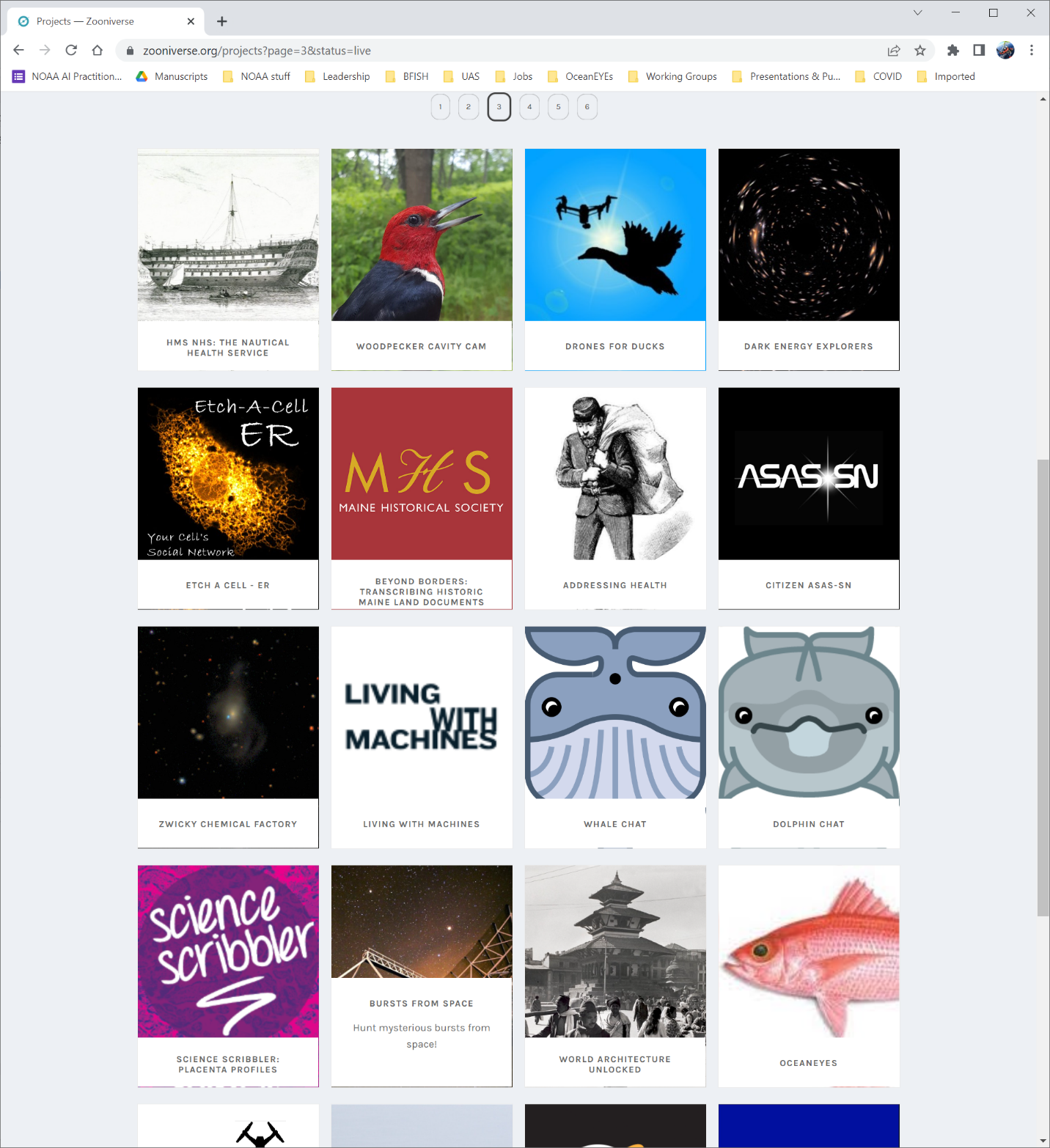Open the Extensions puzzle menu
The image size is (1050, 1148).
pos(952,51)
